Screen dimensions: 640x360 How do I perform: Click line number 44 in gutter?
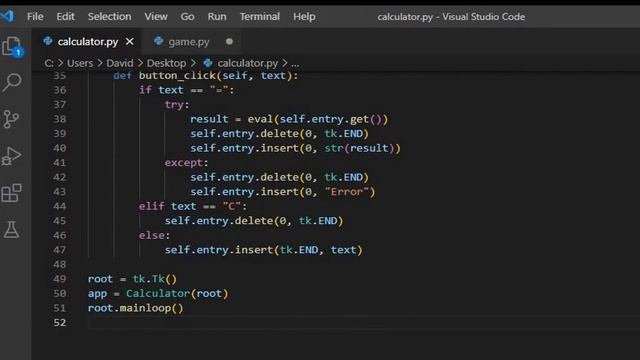(x=60, y=206)
